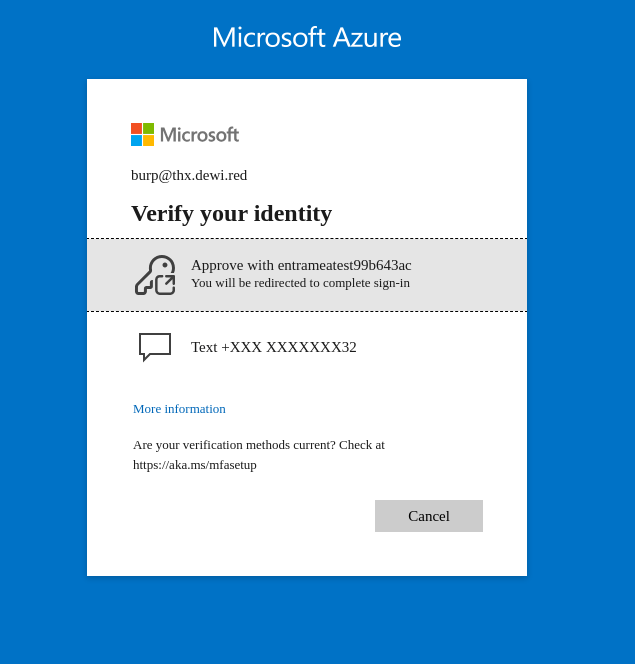Click the burp@thx.dewi.red account email

pos(189,175)
